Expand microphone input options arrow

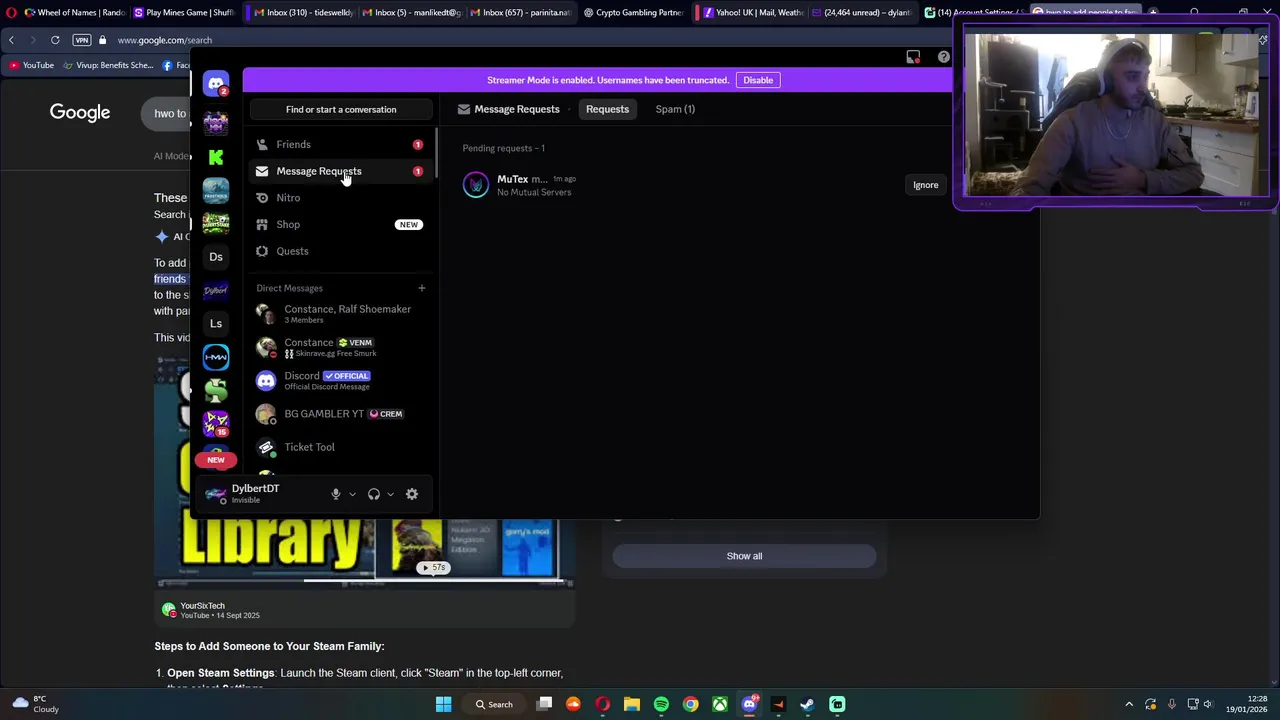[352, 494]
